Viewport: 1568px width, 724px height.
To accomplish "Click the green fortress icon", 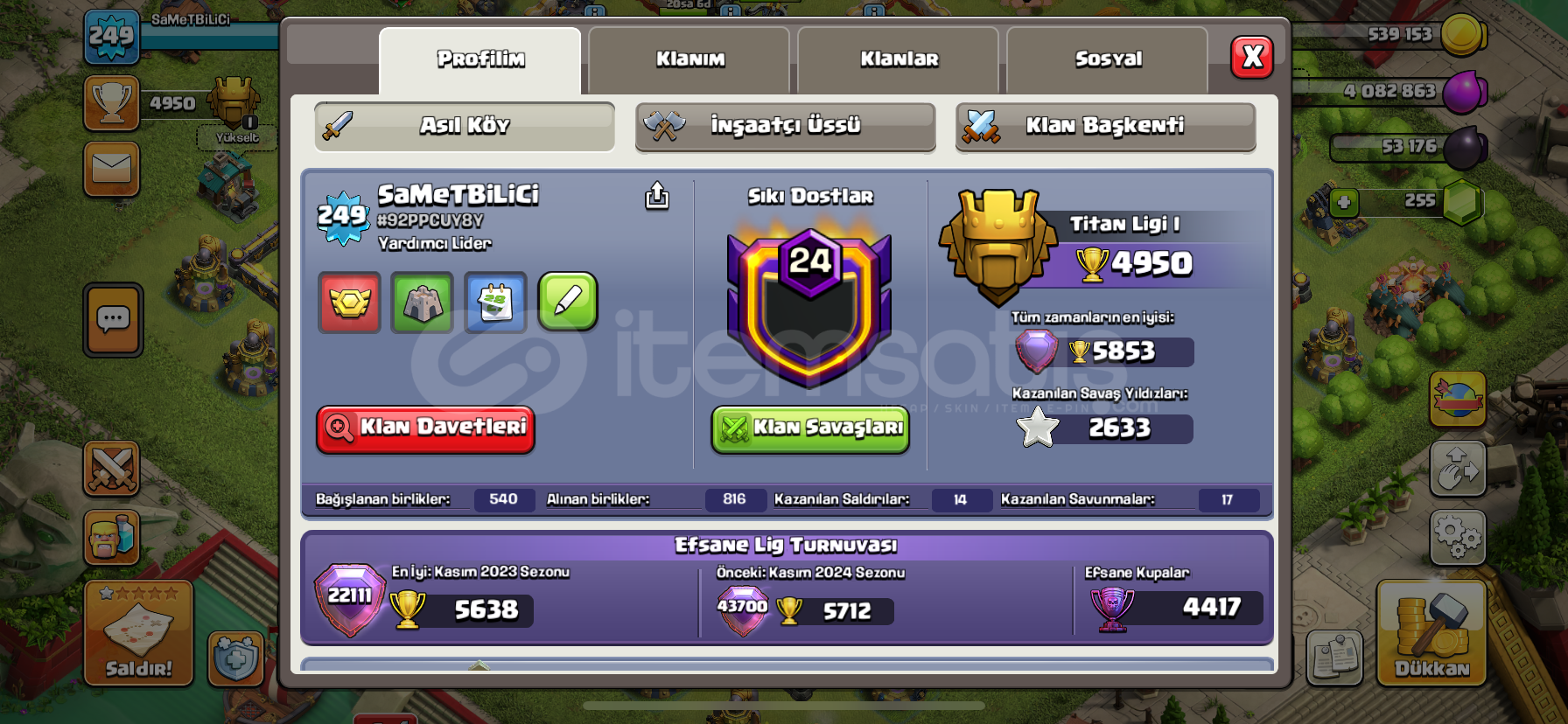I will (423, 303).
